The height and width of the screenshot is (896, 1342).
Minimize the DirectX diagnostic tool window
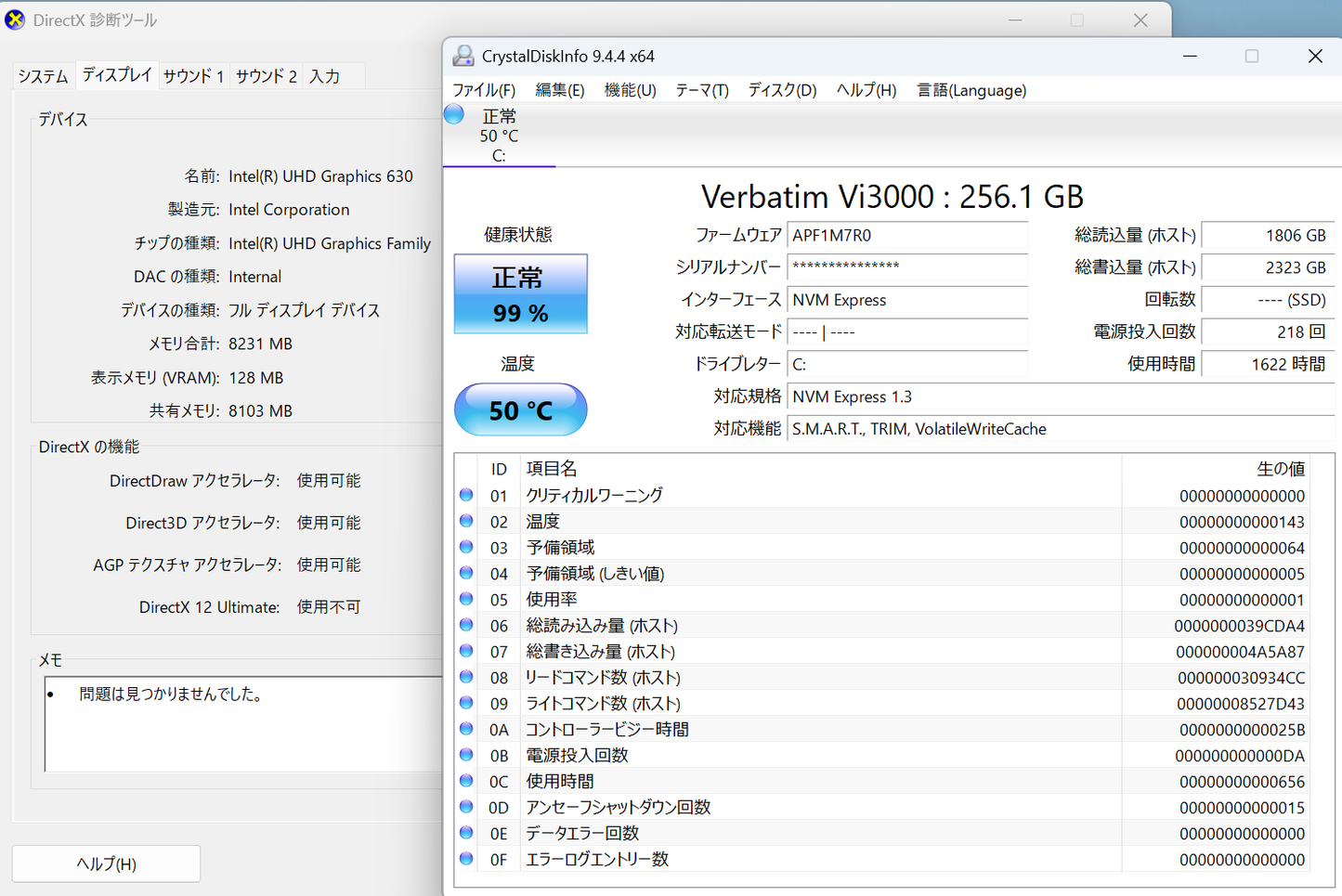click(x=1015, y=20)
